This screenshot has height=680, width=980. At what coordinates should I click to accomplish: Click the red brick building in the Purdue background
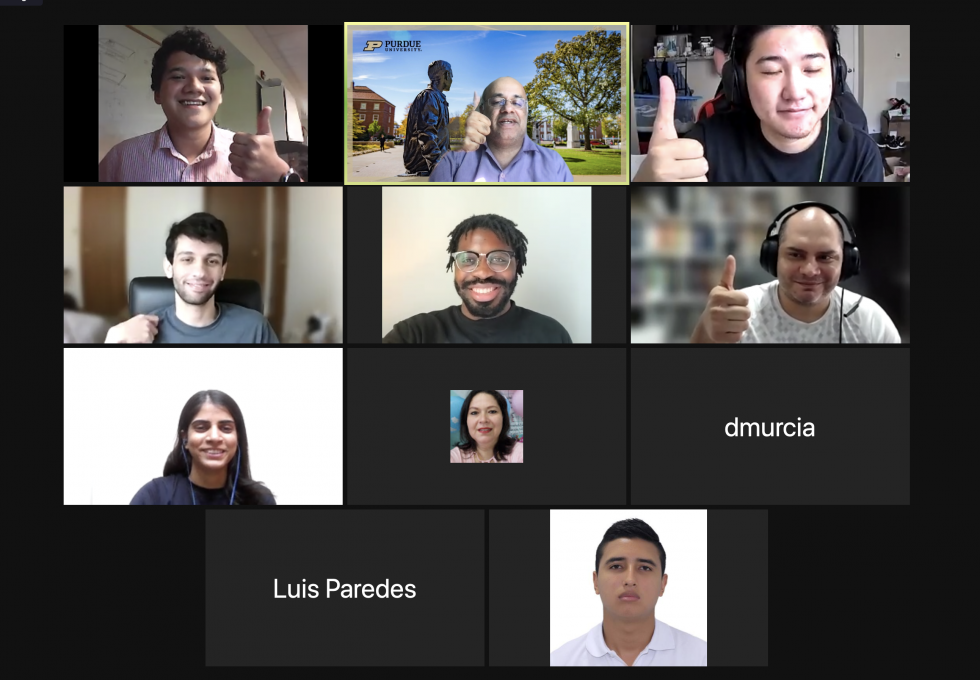[x=373, y=110]
